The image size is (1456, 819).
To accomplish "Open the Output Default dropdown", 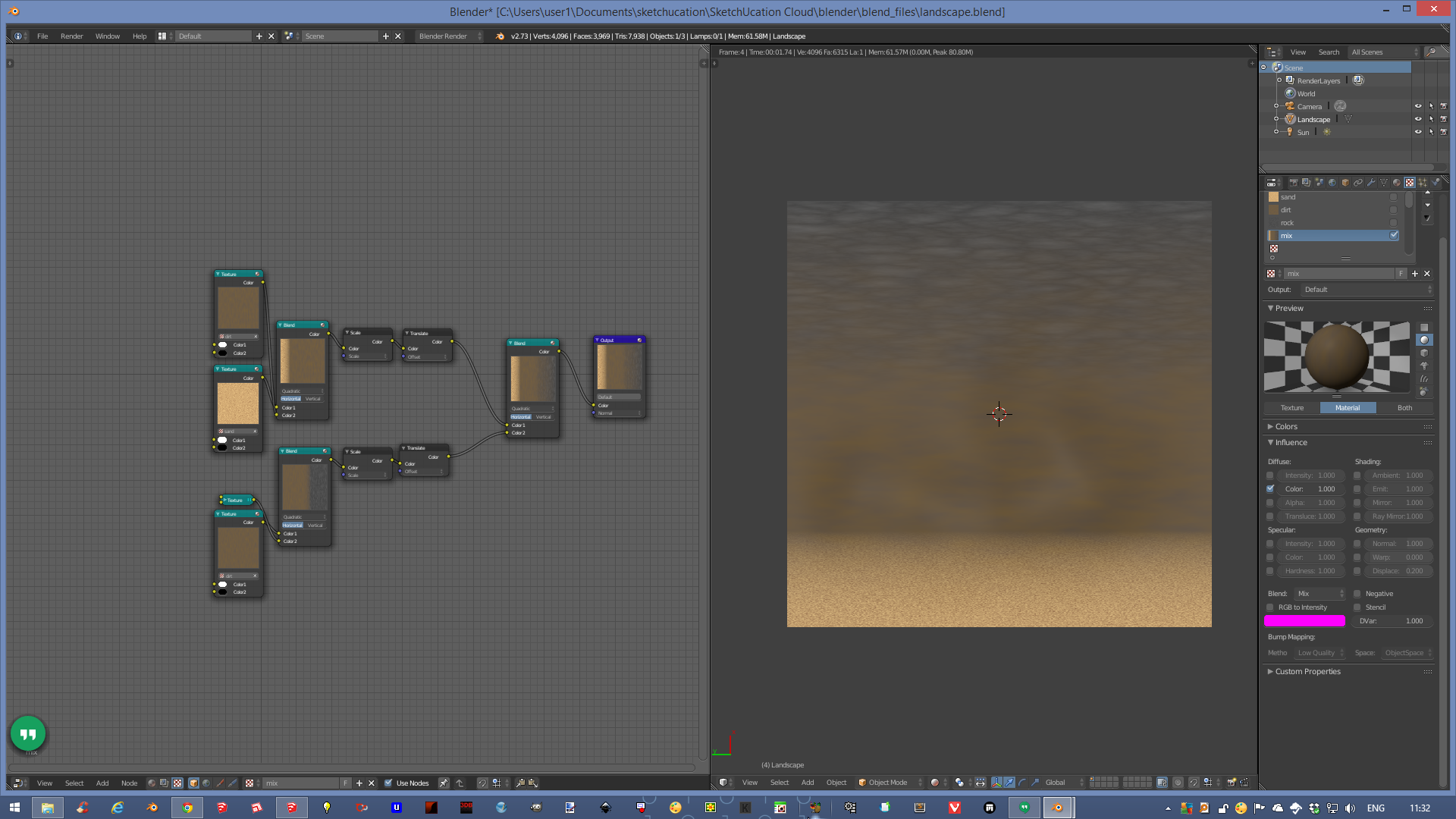I will (1367, 290).
